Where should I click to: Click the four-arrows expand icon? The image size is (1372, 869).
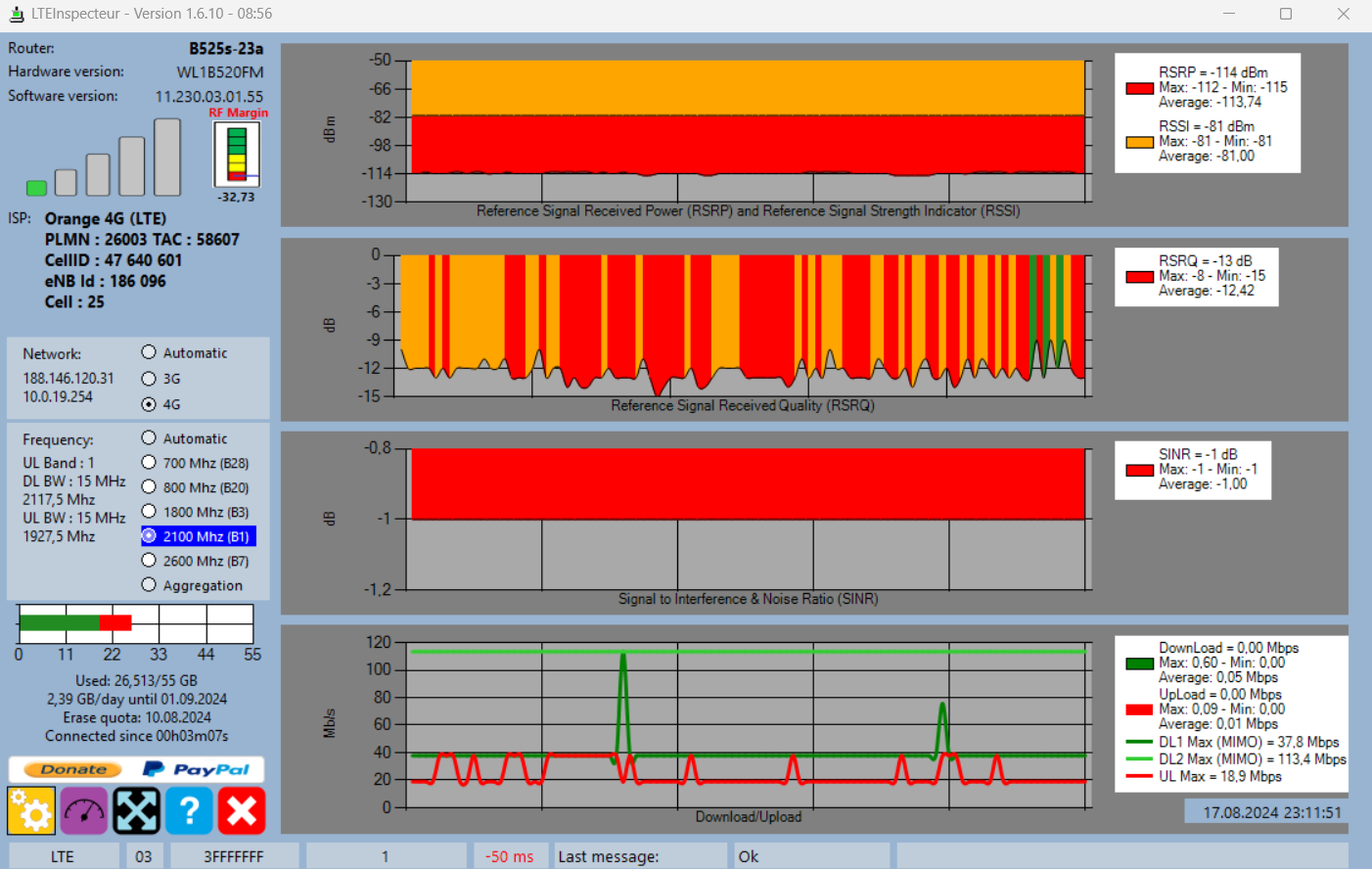[x=136, y=810]
